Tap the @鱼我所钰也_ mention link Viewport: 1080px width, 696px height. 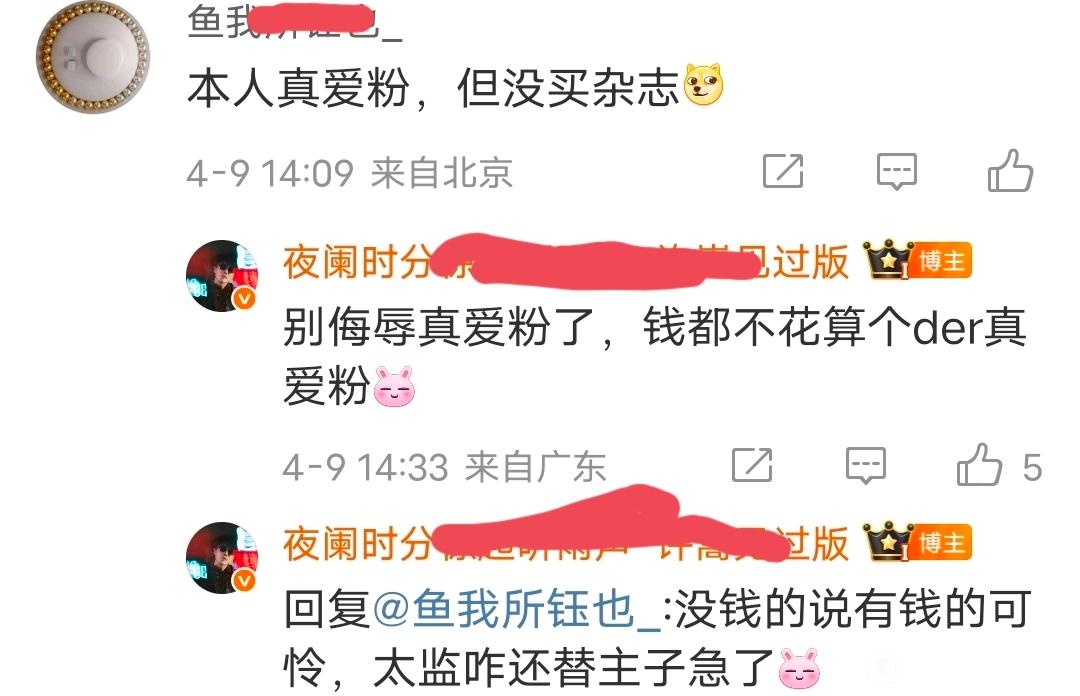[x=517, y=609]
